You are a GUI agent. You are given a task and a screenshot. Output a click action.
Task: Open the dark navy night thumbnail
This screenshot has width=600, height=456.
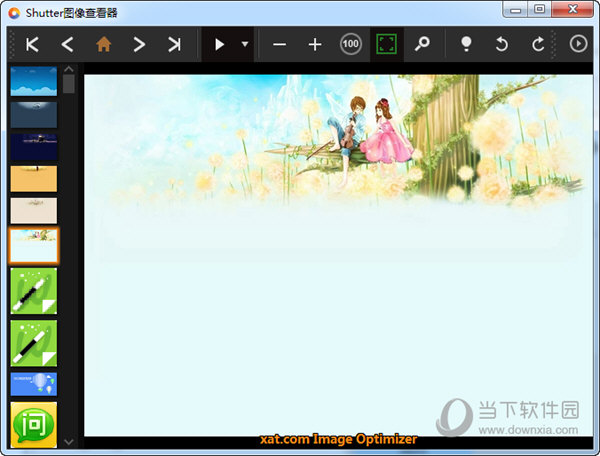(34, 147)
